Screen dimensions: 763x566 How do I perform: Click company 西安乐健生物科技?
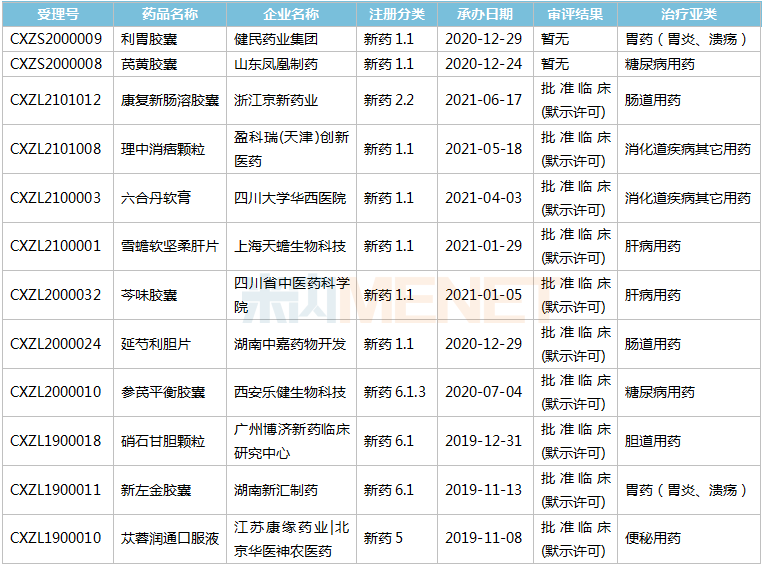point(290,392)
